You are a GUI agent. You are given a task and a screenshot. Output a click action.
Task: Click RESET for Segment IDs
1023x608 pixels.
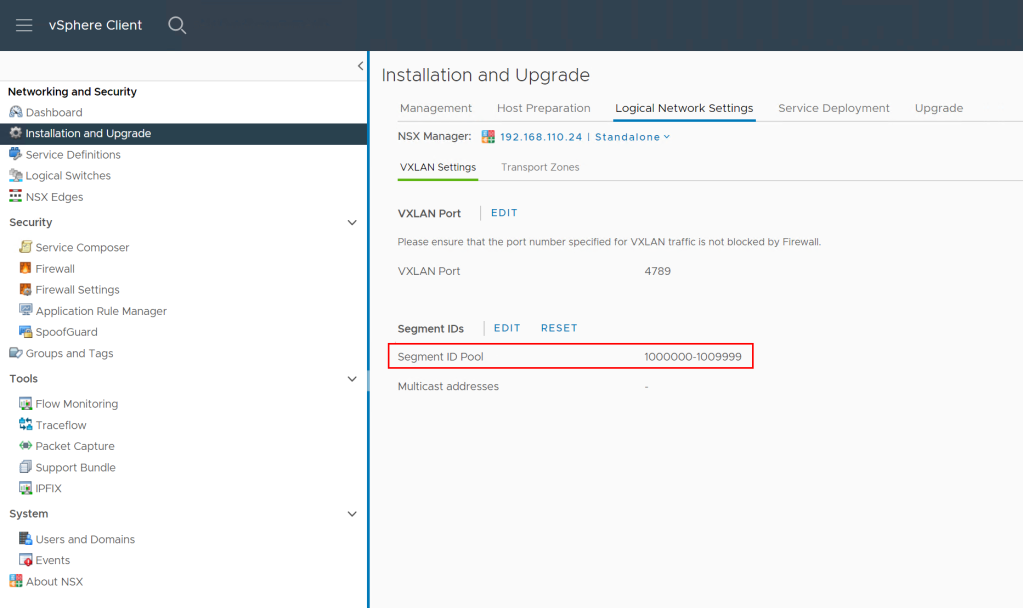[x=559, y=328]
